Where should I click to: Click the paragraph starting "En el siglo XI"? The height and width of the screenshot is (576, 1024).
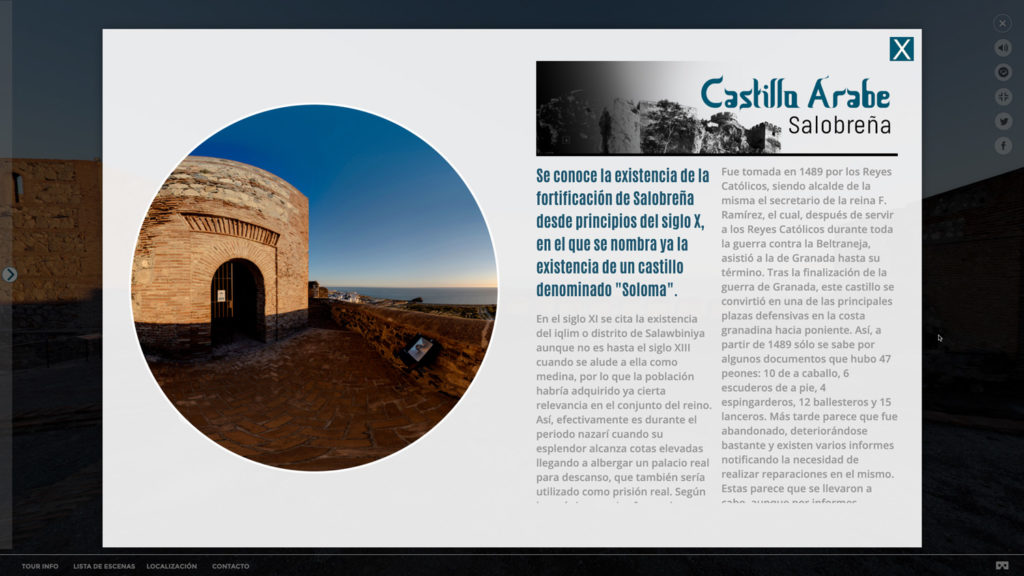(x=624, y=408)
